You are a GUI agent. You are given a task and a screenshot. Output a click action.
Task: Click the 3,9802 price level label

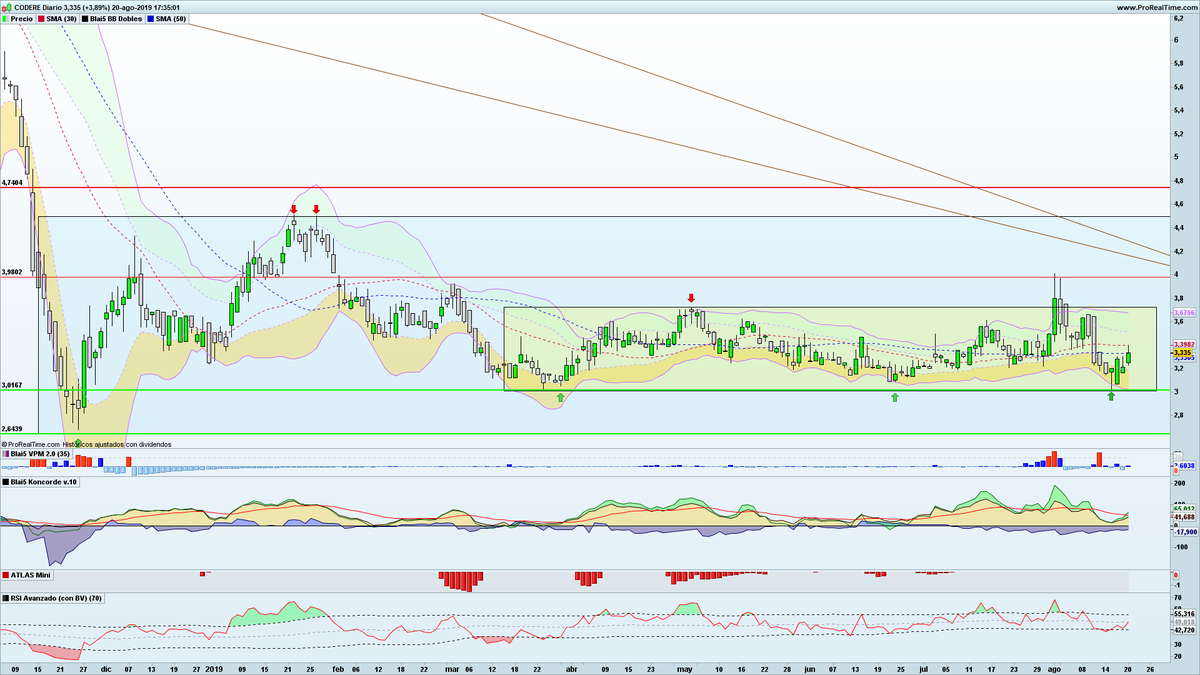click(x=13, y=272)
